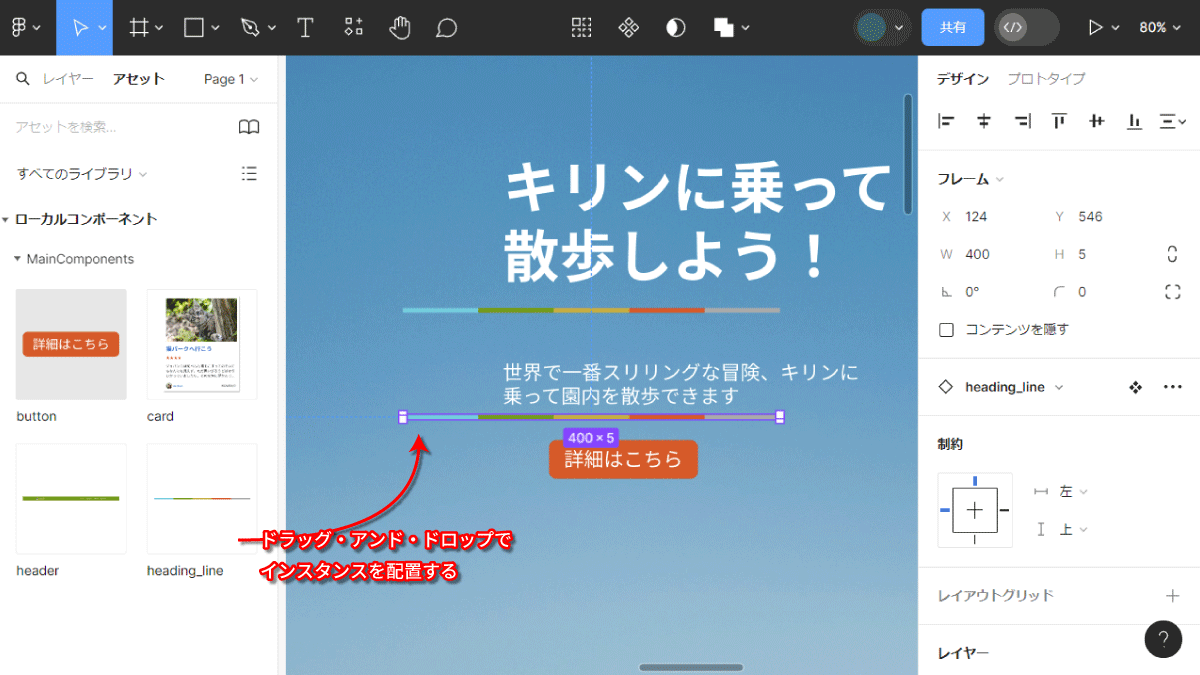Image resolution: width=1200 pixels, height=675 pixels.
Task: Select the Move tool
Action: [80, 28]
